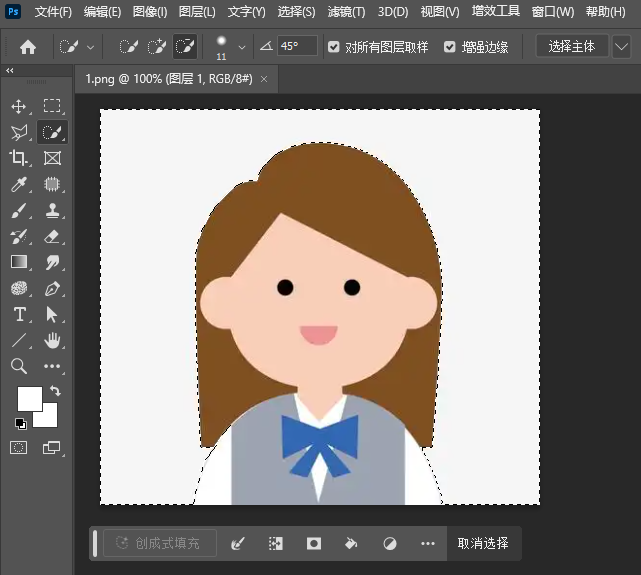Swap foreground and background colors

coord(55,391)
